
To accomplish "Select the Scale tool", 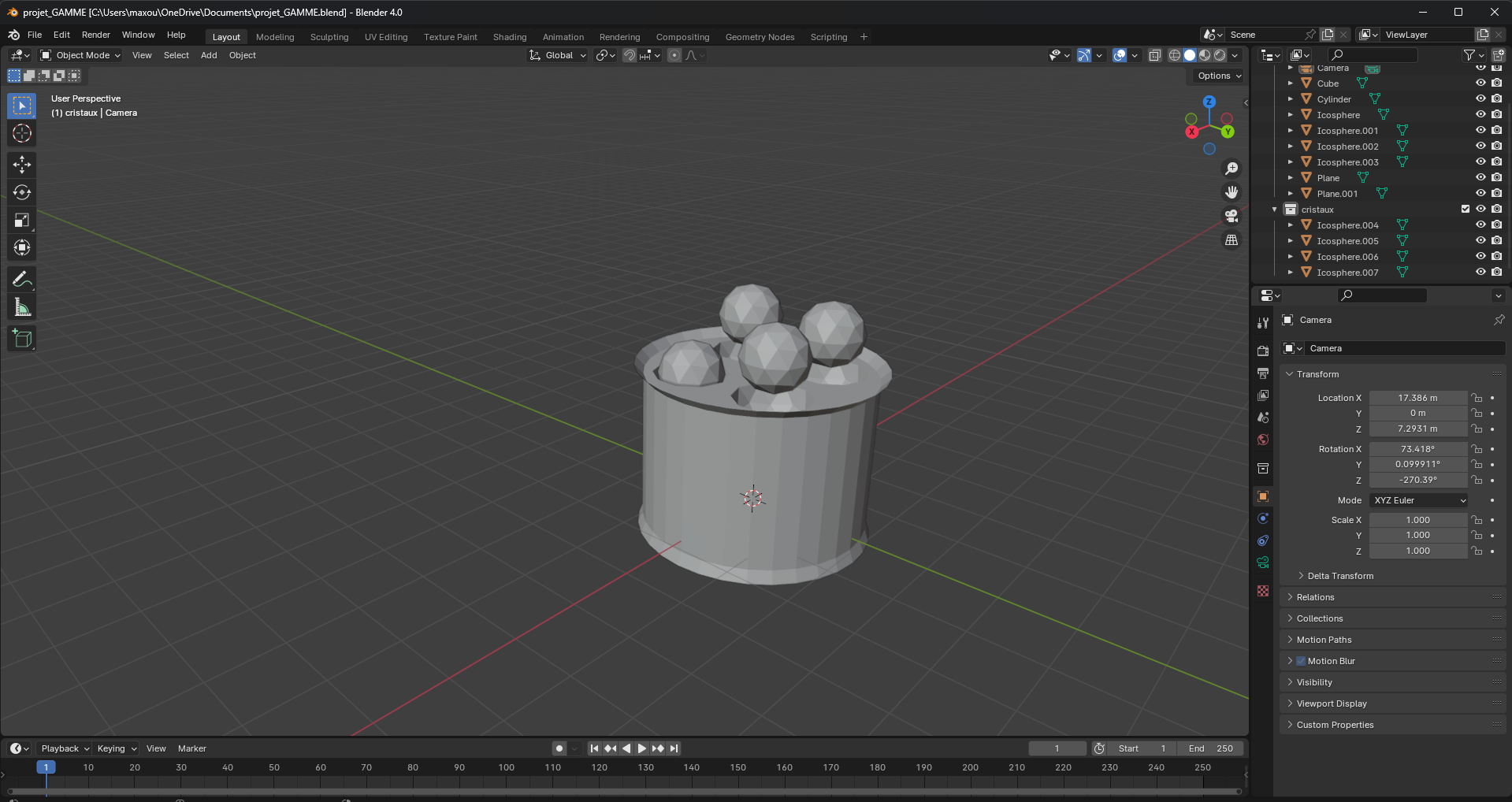I will (x=22, y=221).
